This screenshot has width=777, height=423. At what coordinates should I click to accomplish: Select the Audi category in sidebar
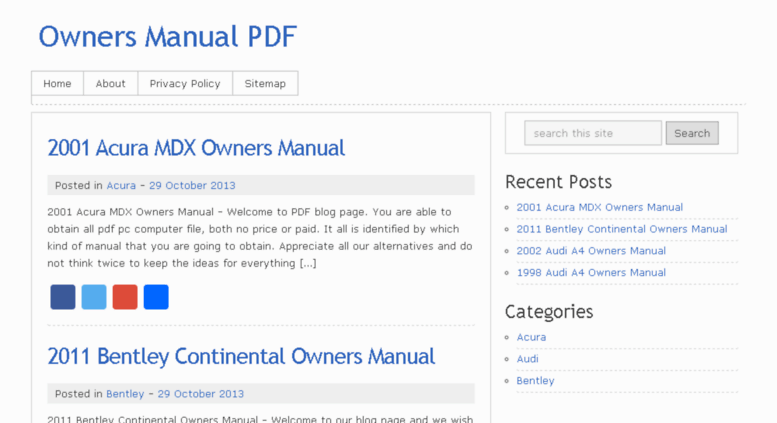(528, 359)
